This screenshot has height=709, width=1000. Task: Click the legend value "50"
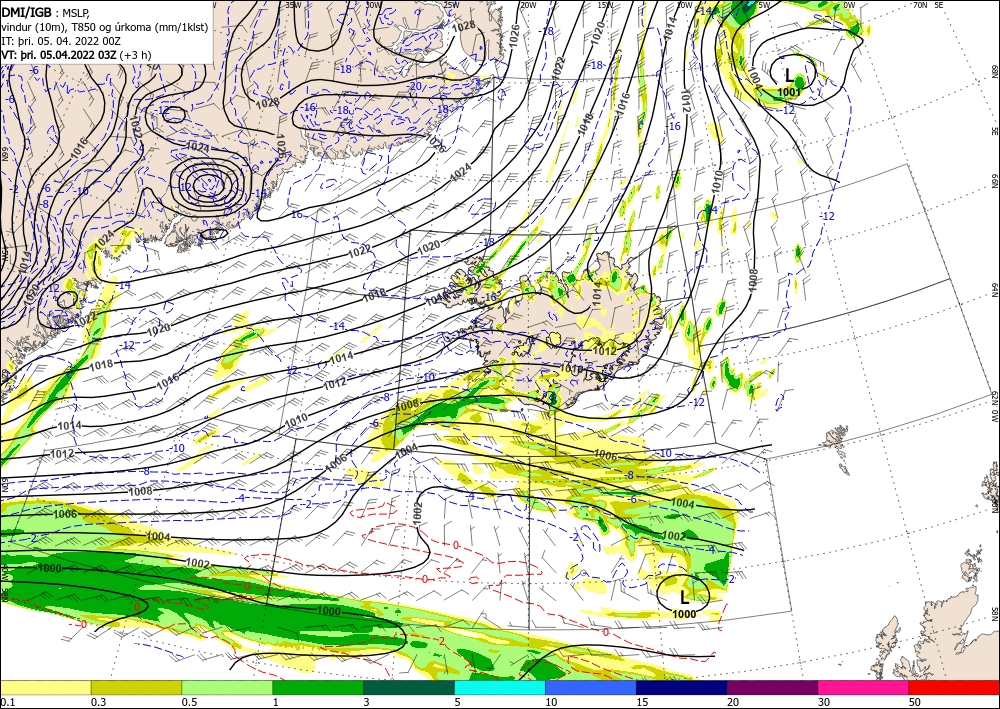(x=915, y=702)
